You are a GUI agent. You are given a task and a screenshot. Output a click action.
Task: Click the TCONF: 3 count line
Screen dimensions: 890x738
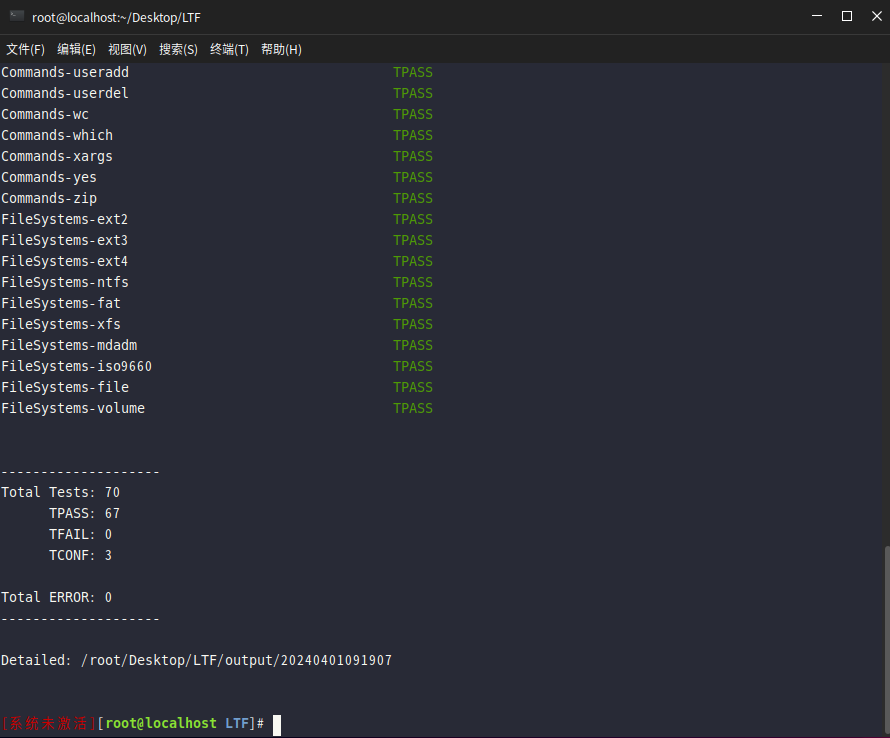[80, 555]
